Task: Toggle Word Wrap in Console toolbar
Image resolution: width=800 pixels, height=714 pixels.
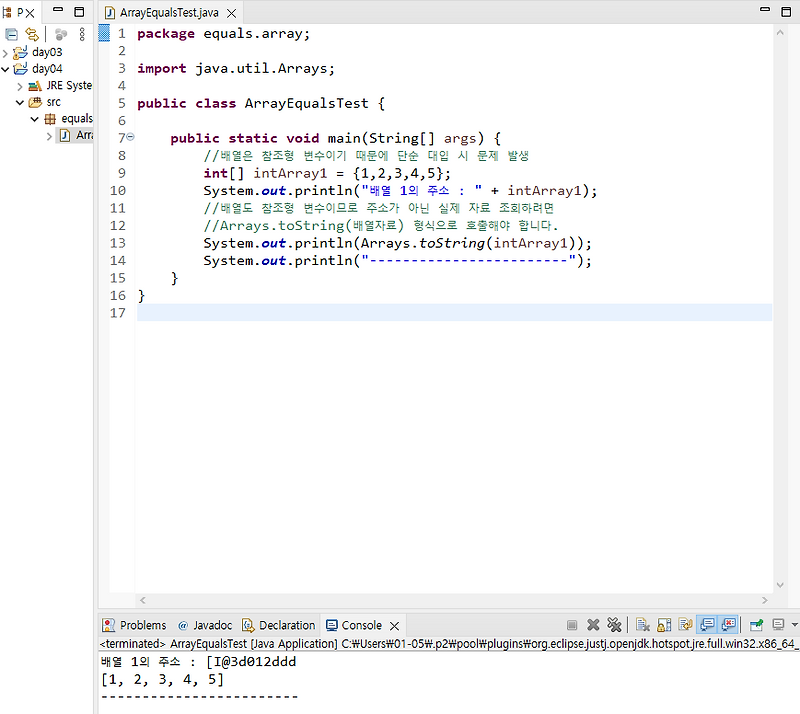Action: click(x=685, y=625)
